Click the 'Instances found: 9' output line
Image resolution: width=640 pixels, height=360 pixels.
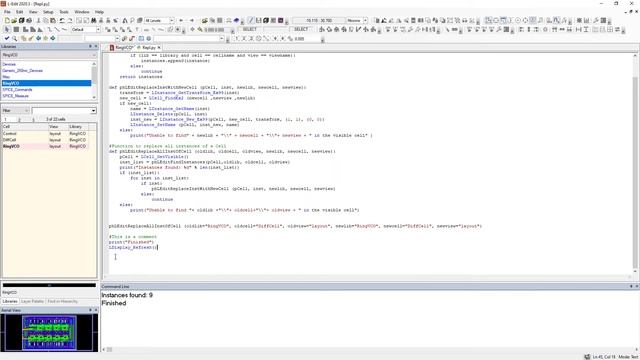coord(127,295)
